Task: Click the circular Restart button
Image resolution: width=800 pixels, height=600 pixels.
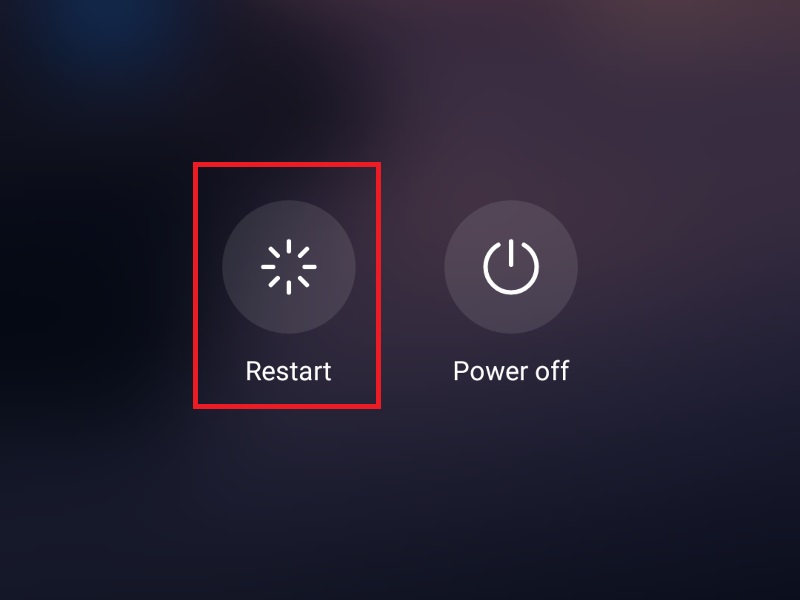Action: coord(289,267)
